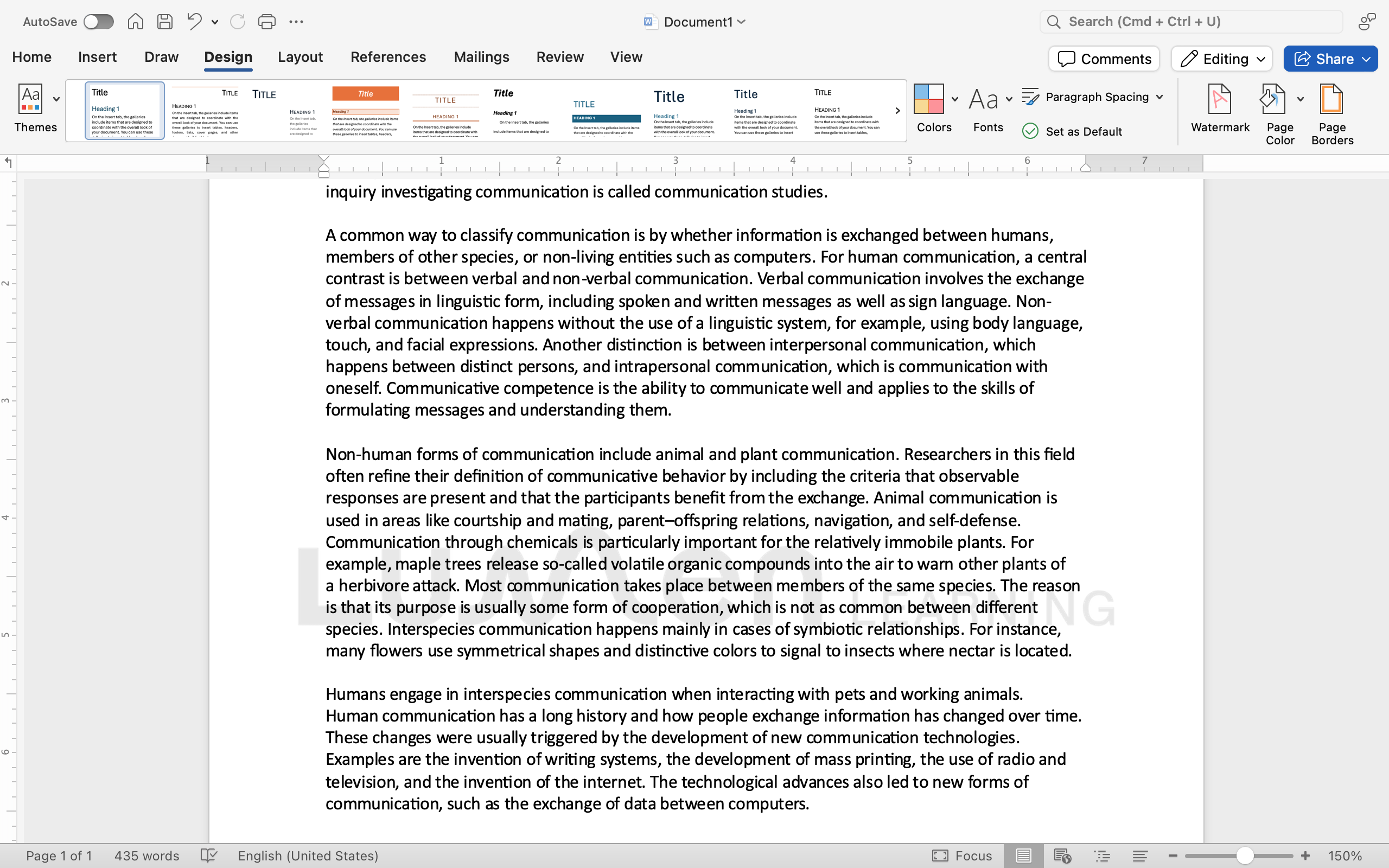
Task: Switch to Print Layout view icon
Action: pyautogui.click(x=1023, y=856)
